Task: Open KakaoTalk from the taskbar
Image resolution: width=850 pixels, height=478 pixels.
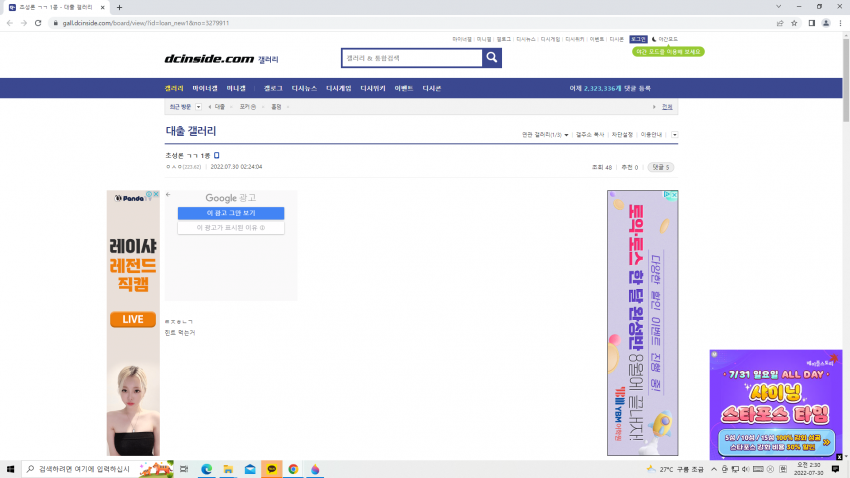Action: (272, 469)
